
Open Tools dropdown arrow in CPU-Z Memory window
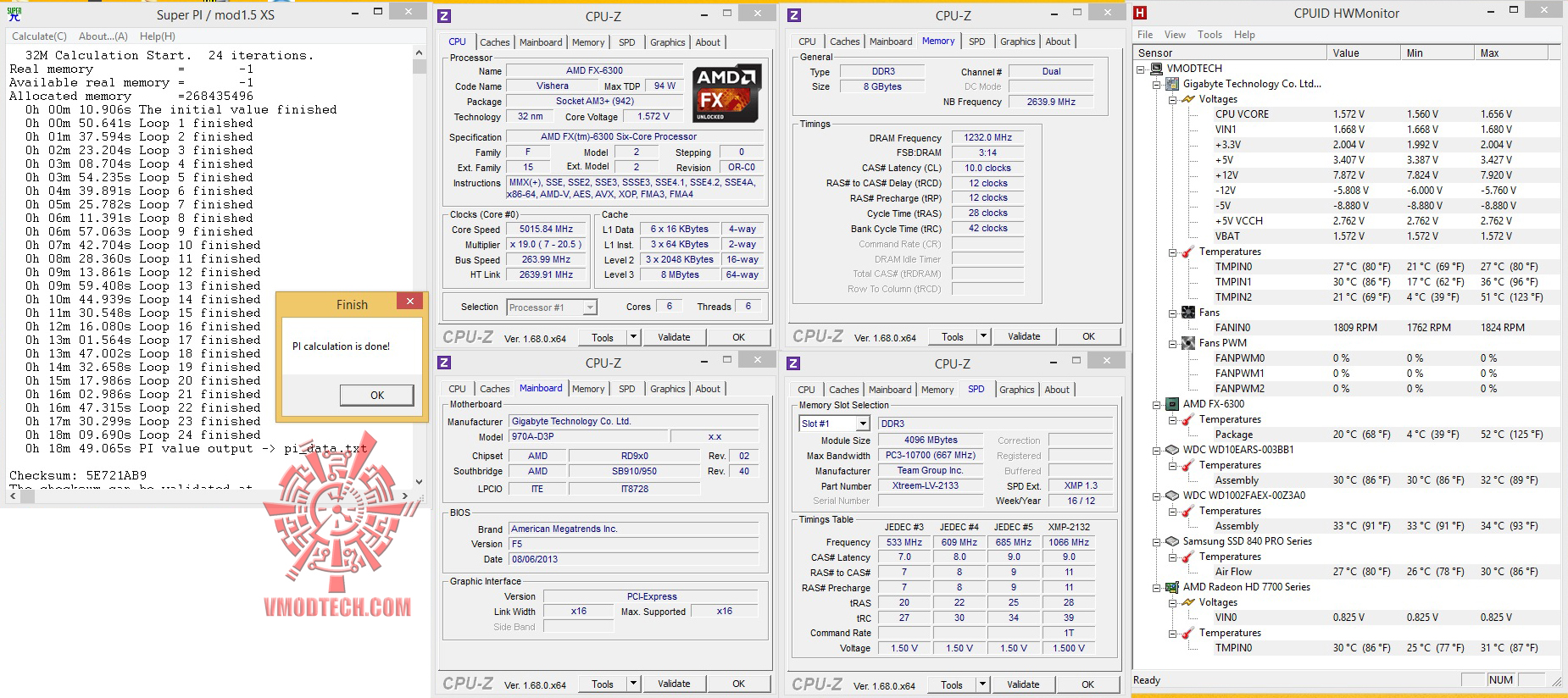tap(983, 336)
